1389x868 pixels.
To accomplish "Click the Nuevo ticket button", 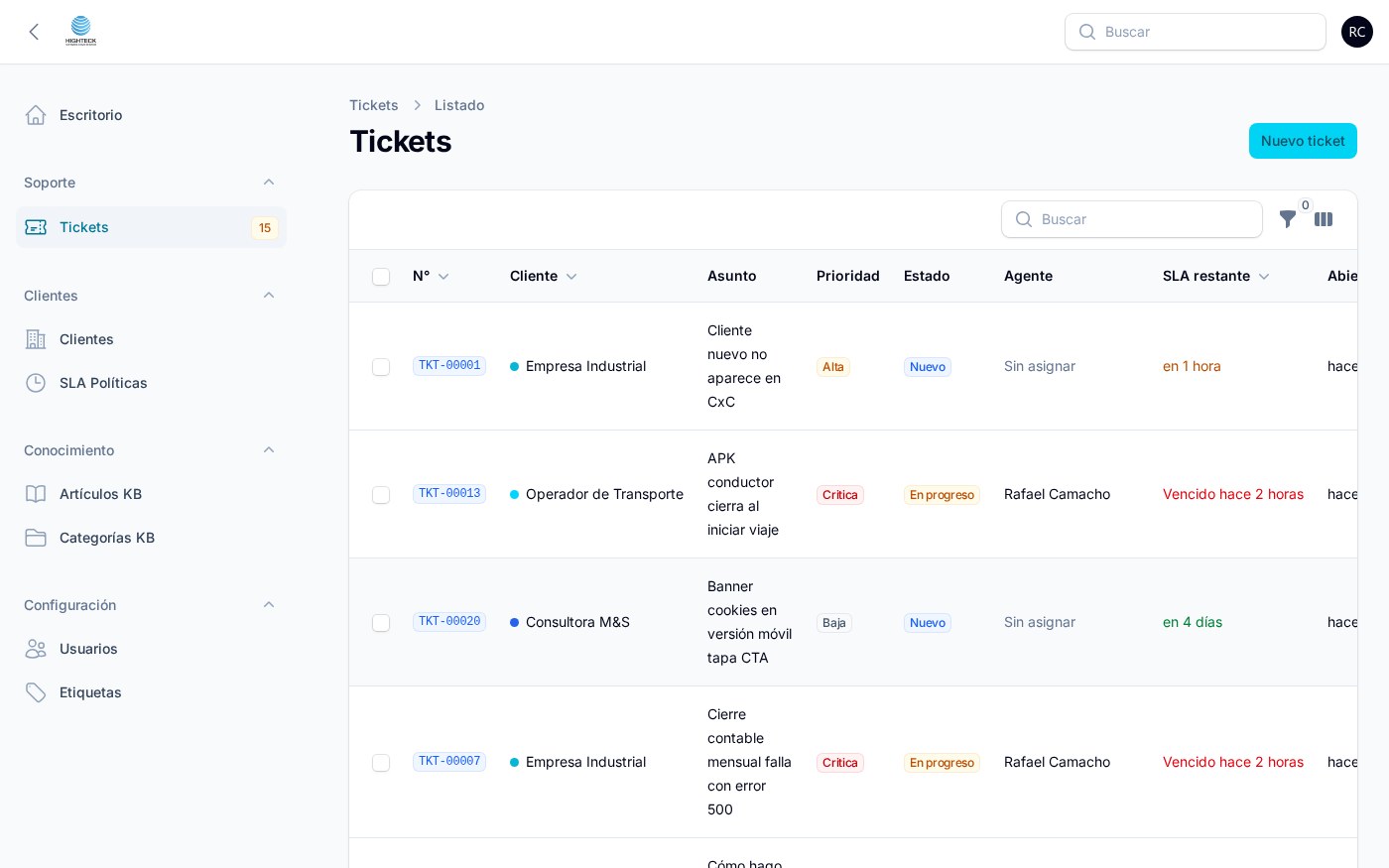I will [x=1303, y=141].
